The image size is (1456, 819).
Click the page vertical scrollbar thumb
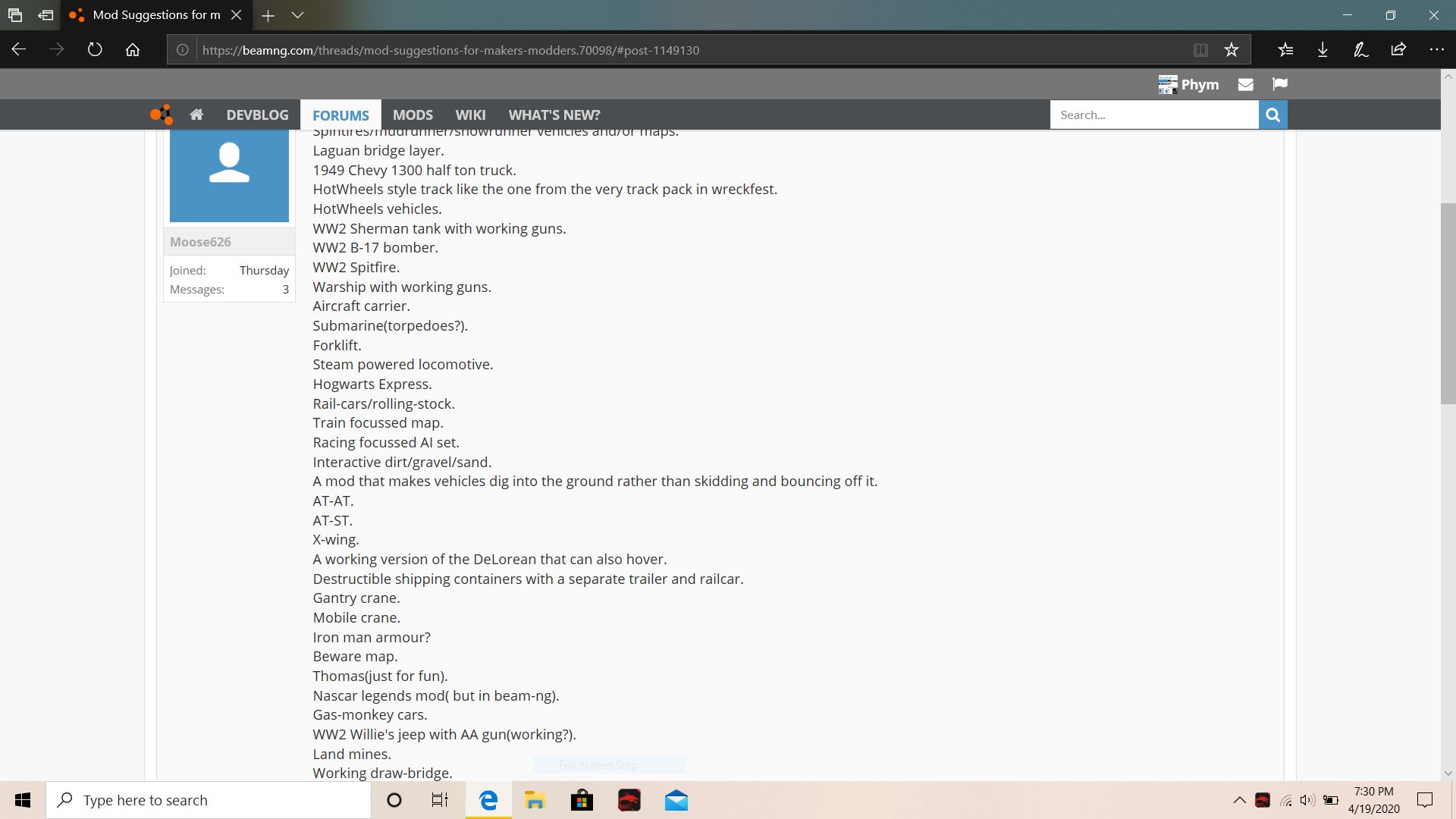[1448, 303]
